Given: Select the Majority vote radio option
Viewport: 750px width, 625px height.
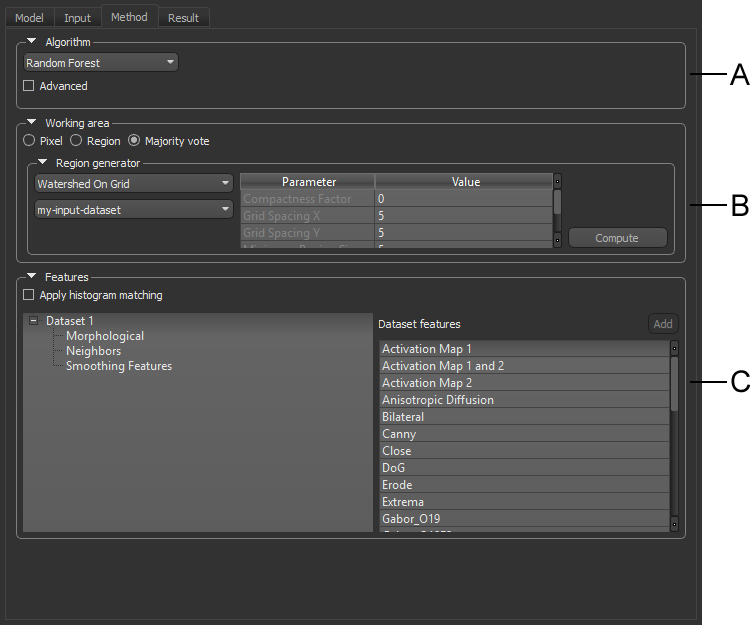Looking at the screenshot, I should pos(134,141).
